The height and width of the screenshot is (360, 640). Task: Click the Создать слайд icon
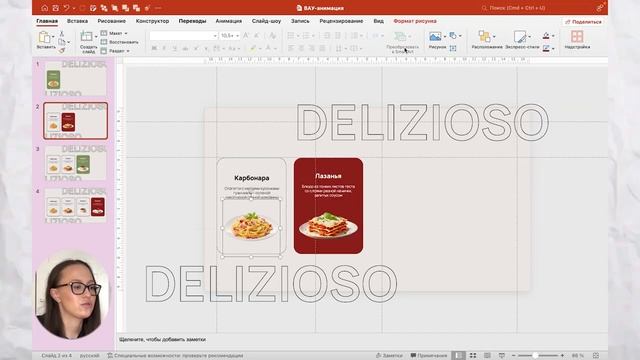tap(87, 36)
